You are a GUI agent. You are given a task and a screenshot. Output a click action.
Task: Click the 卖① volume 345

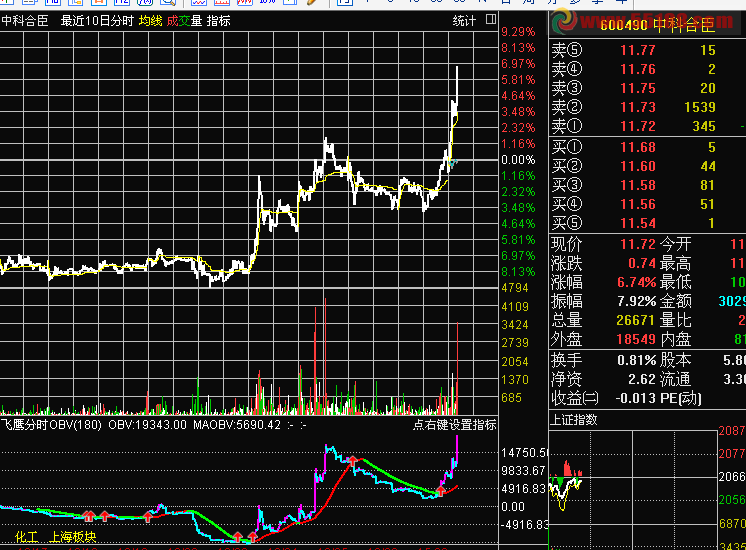point(704,126)
